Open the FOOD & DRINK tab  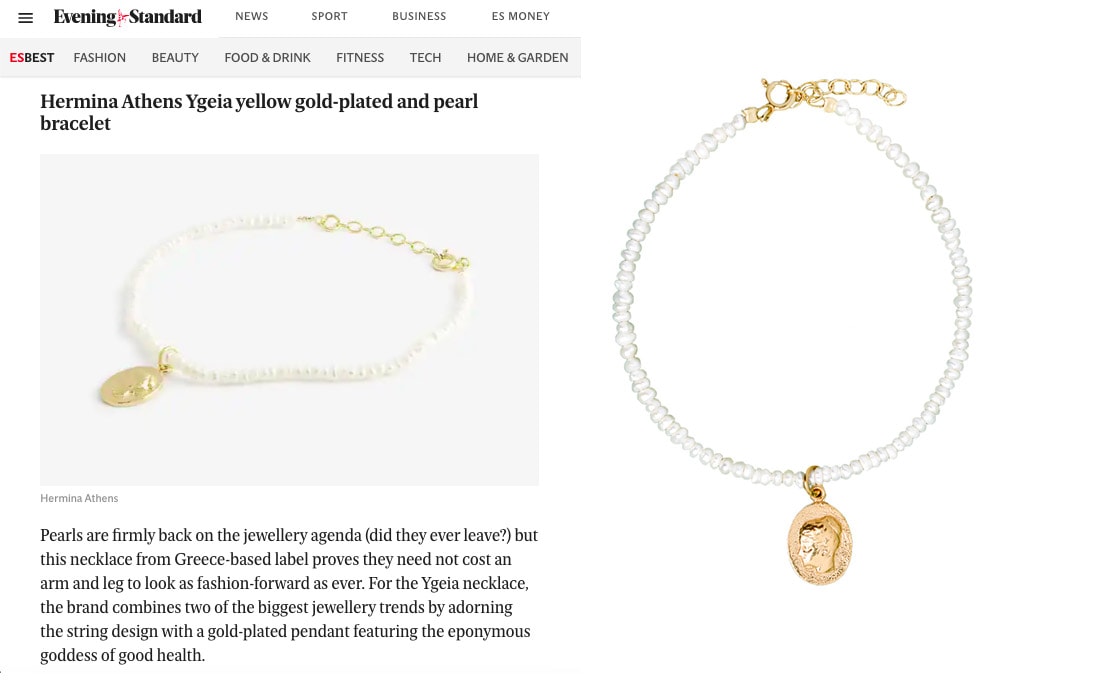[267, 58]
